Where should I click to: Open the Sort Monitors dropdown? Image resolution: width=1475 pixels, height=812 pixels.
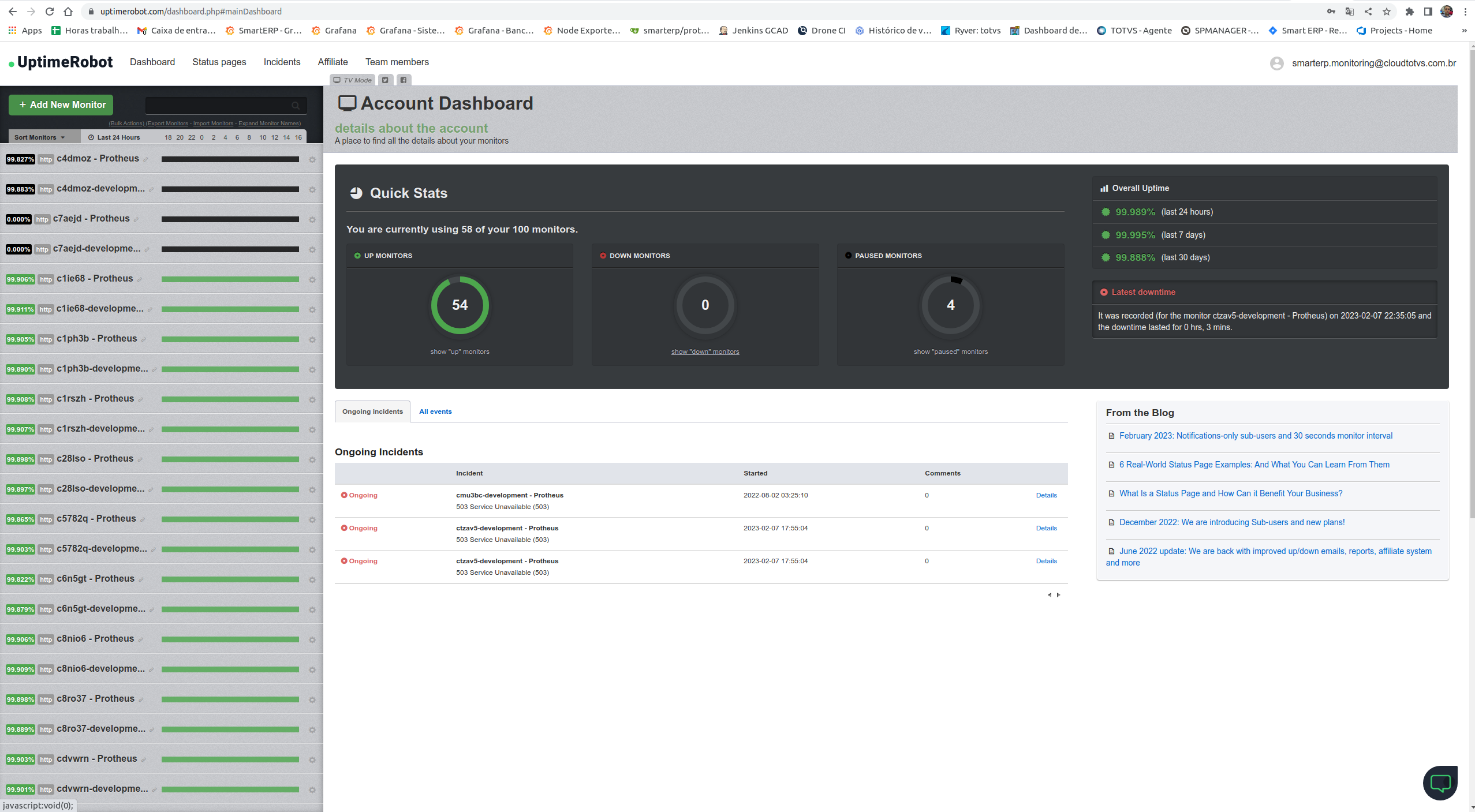(39, 137)
